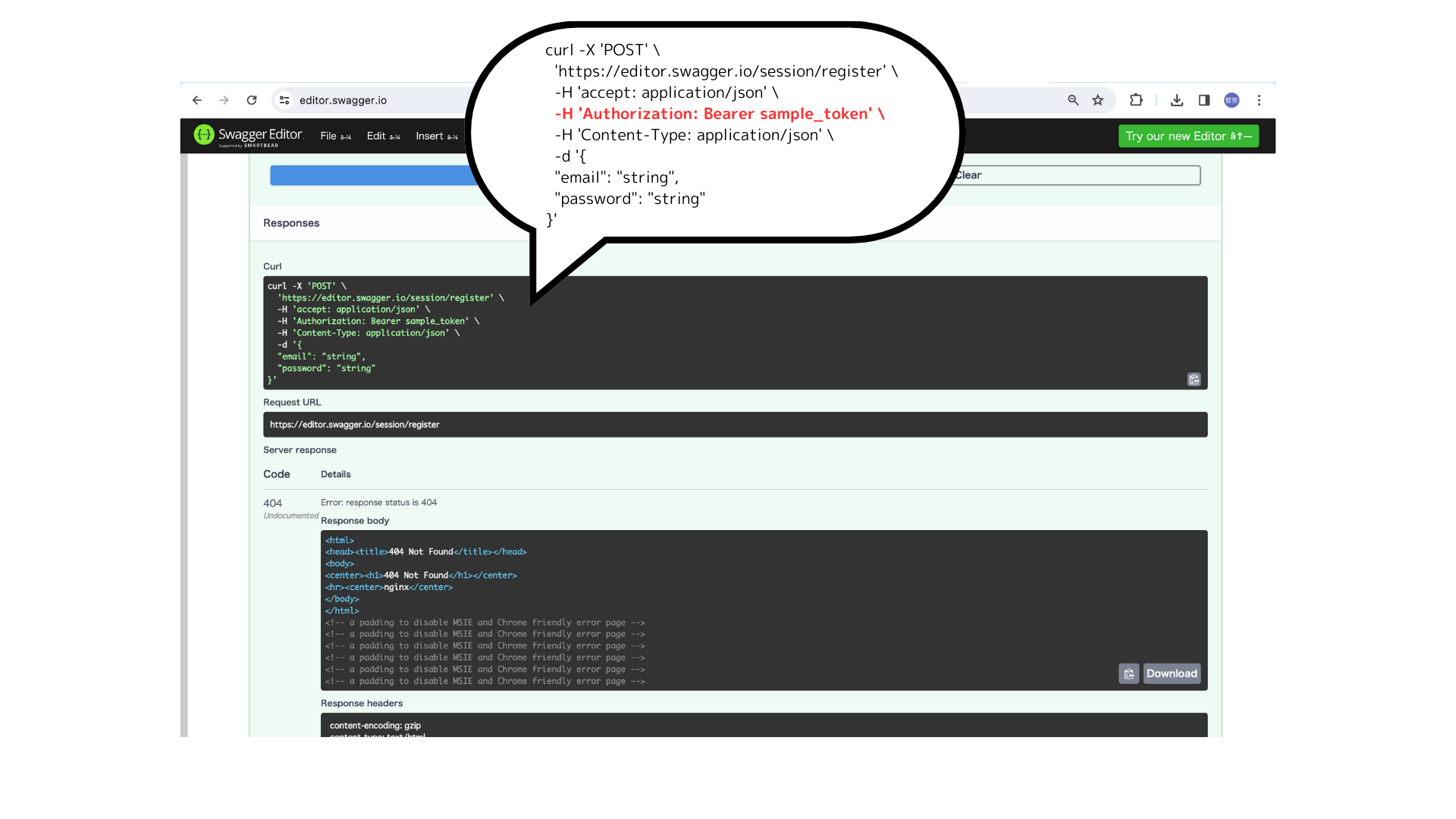
Task: Click the zoom magnifier icon in address bar
Action: (x=1073, y=100)
